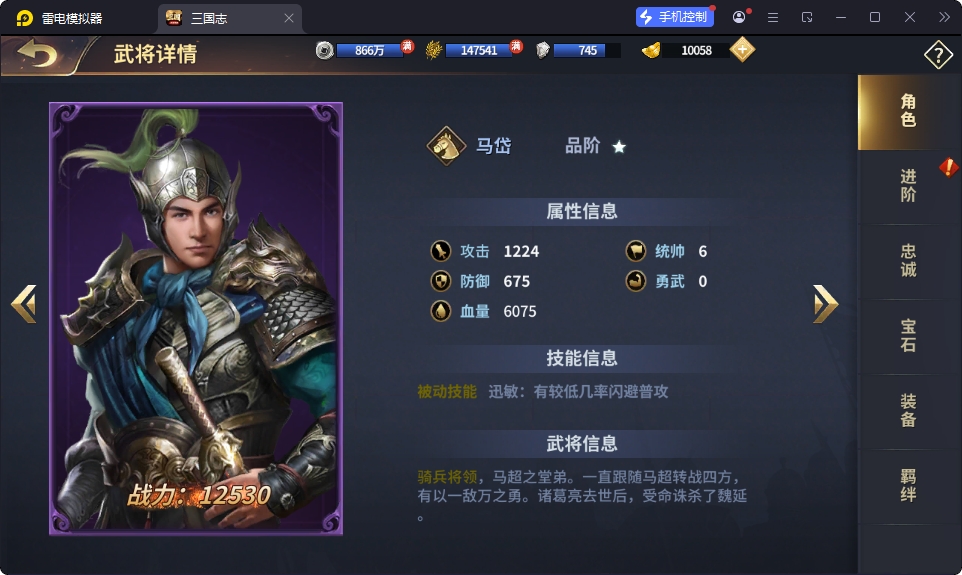962x575 pixels.
Task: Close the 三国志 emulator tab
Action: coord(288,18)
